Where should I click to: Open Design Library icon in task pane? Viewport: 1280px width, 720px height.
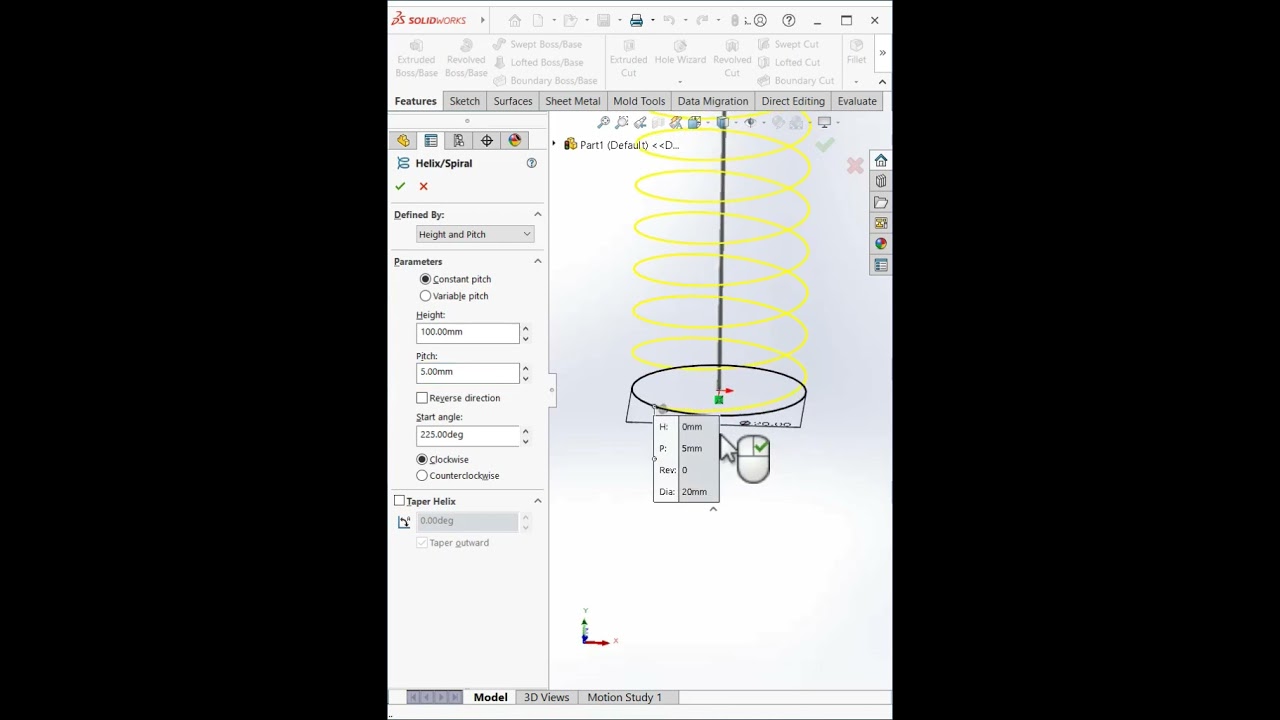881,181
